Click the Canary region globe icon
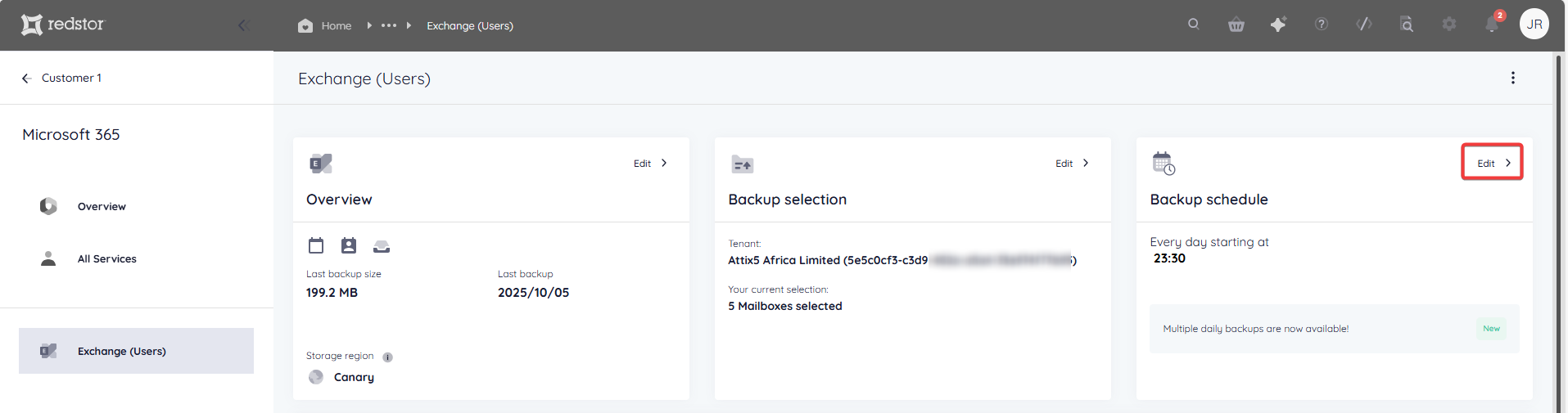 point(316,377)
